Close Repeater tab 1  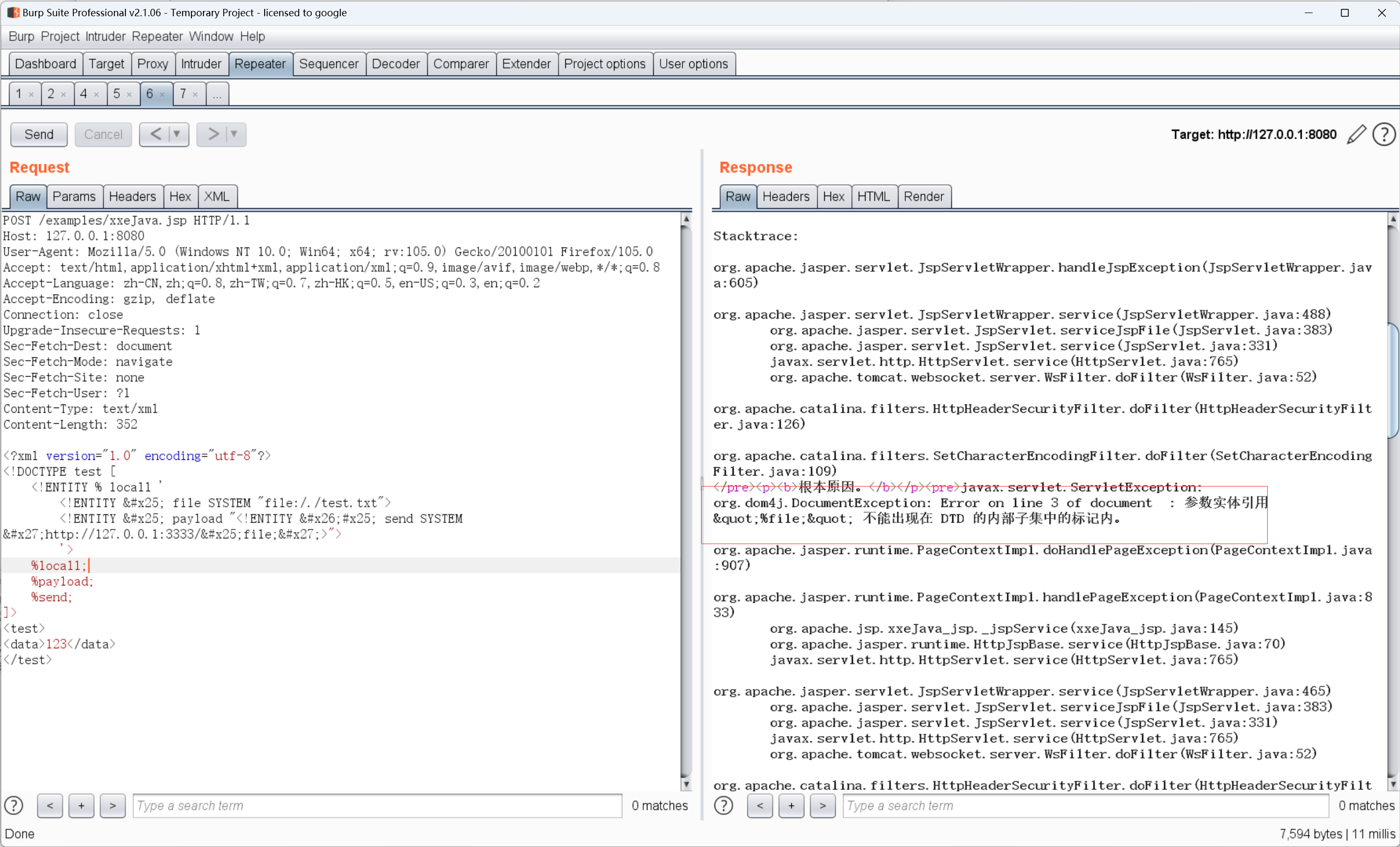pos(31,94)
